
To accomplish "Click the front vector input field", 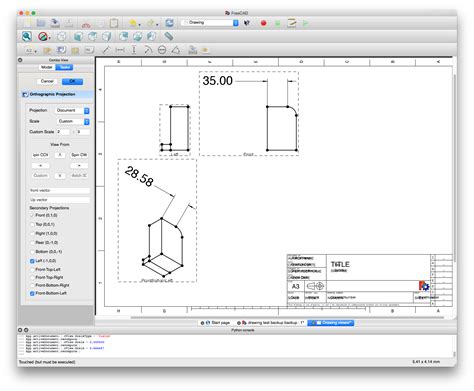I will pos(60,190).
